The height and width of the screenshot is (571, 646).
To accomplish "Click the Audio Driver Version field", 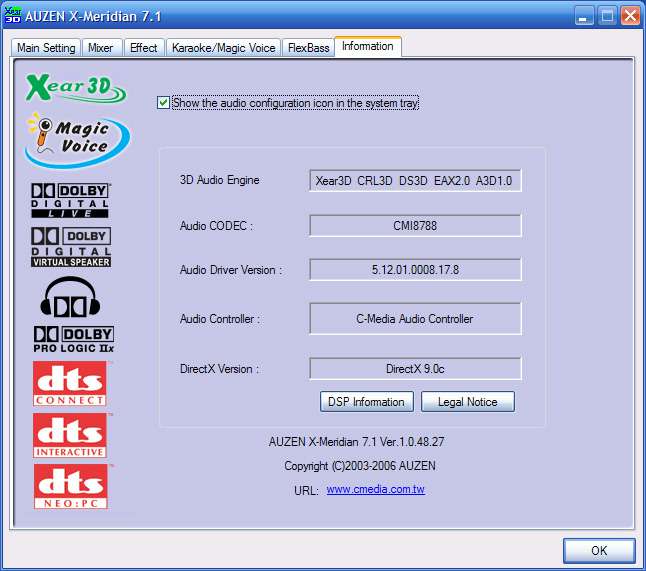I will 415,269.
